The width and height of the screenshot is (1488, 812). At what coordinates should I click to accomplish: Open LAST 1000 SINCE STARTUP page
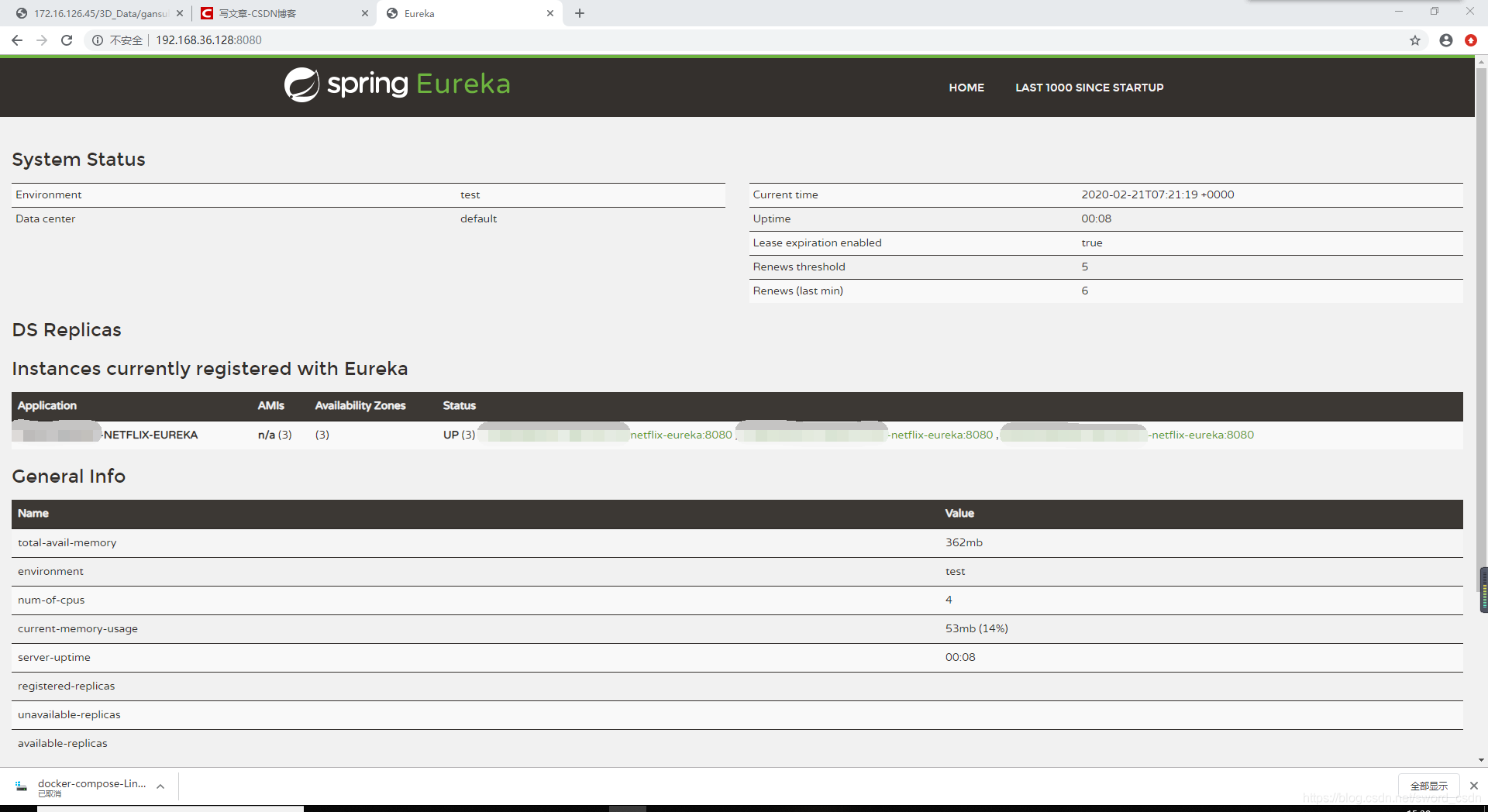1090,88
